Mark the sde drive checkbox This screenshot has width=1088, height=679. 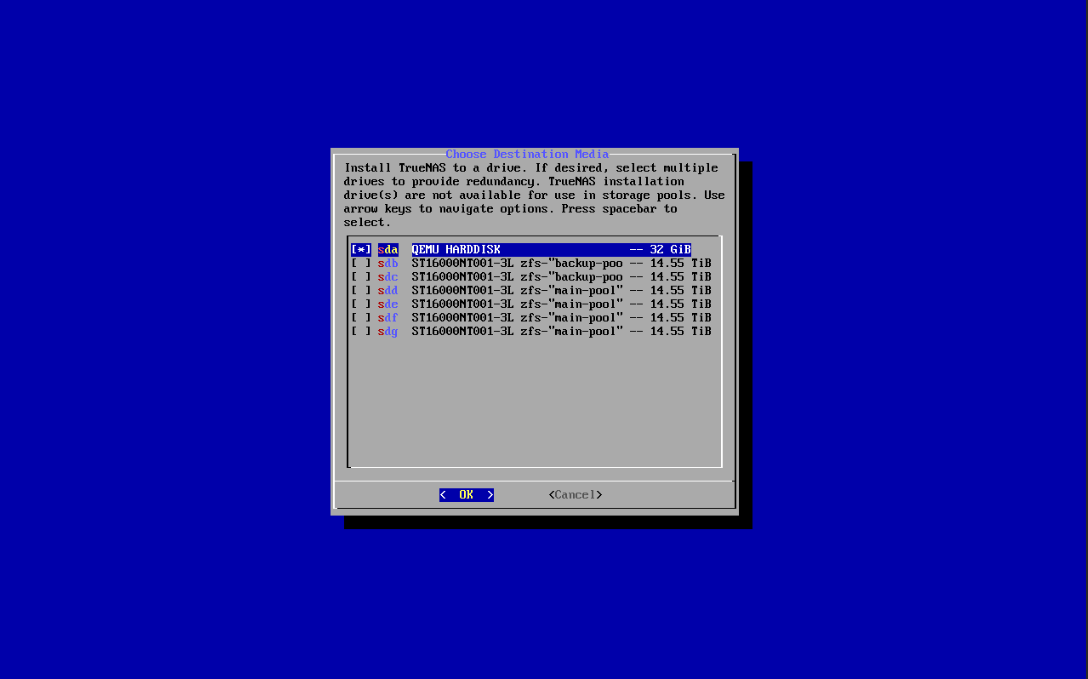pyautogui.click(x=361, y=304)
